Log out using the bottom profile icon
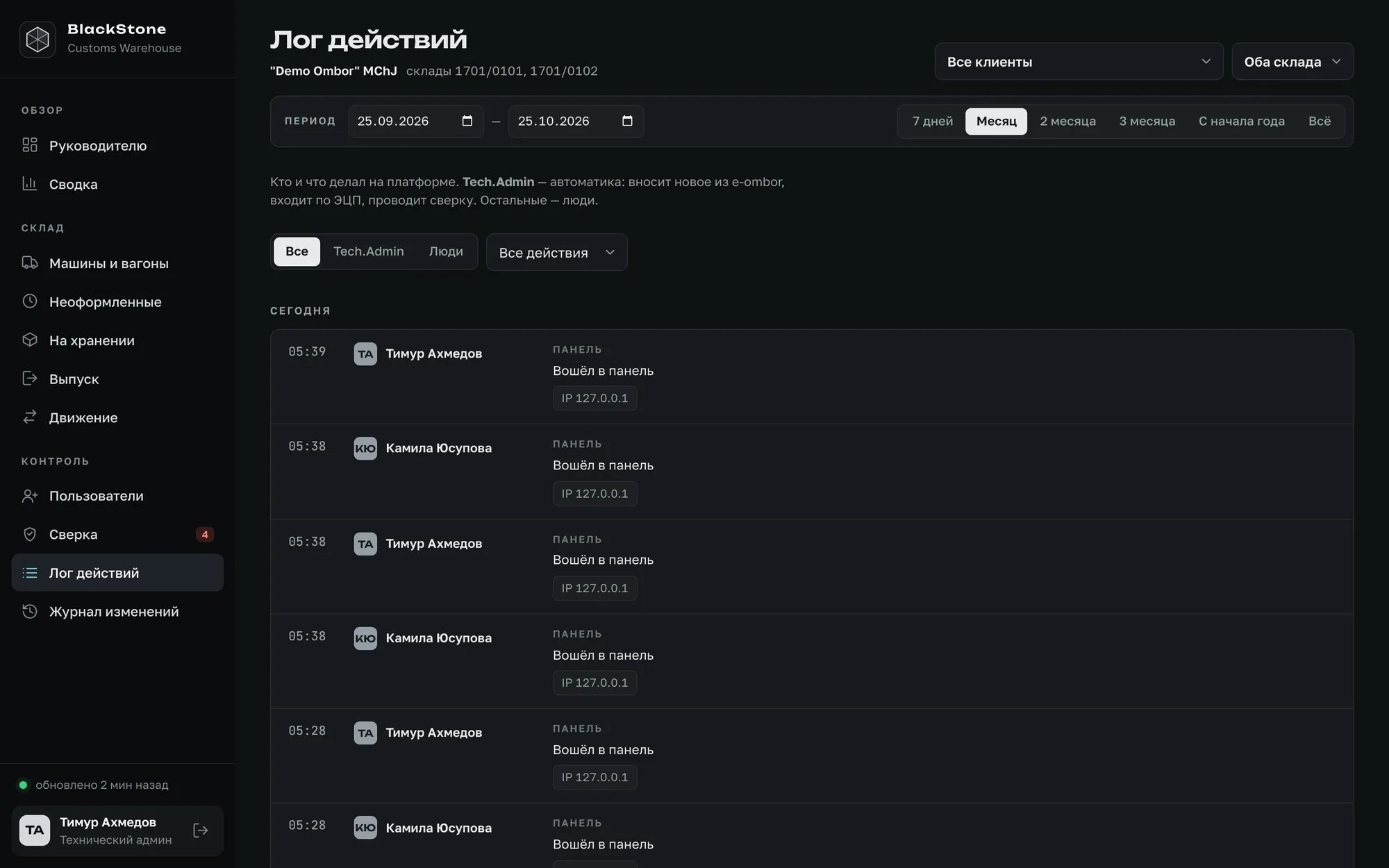Viewport: 1389px width, 868px height. pos(201,831)
